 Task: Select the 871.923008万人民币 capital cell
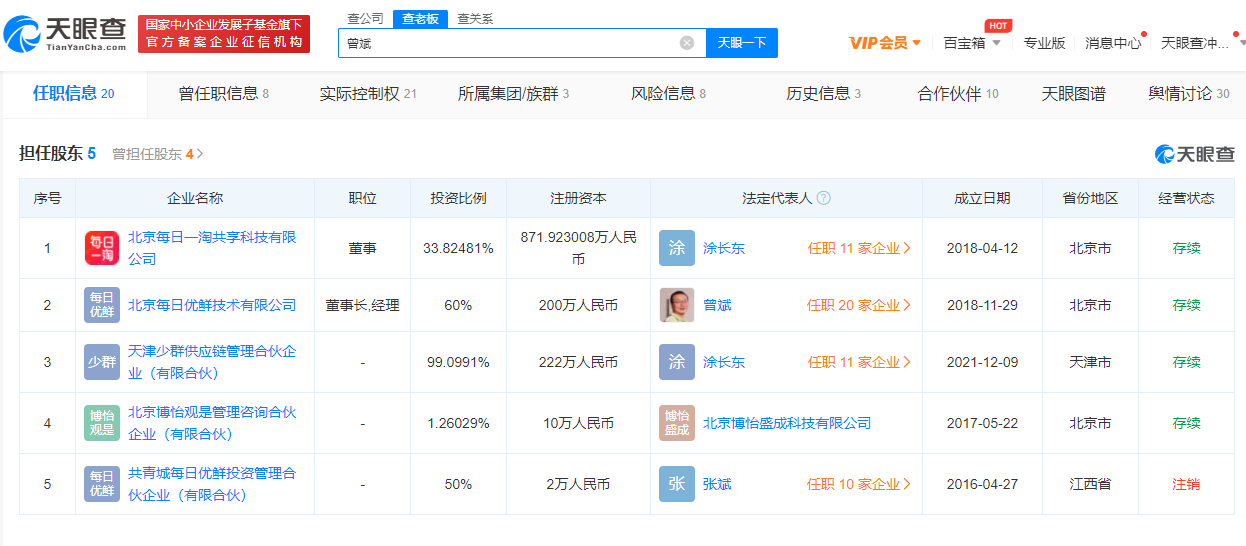click(578, 248)
